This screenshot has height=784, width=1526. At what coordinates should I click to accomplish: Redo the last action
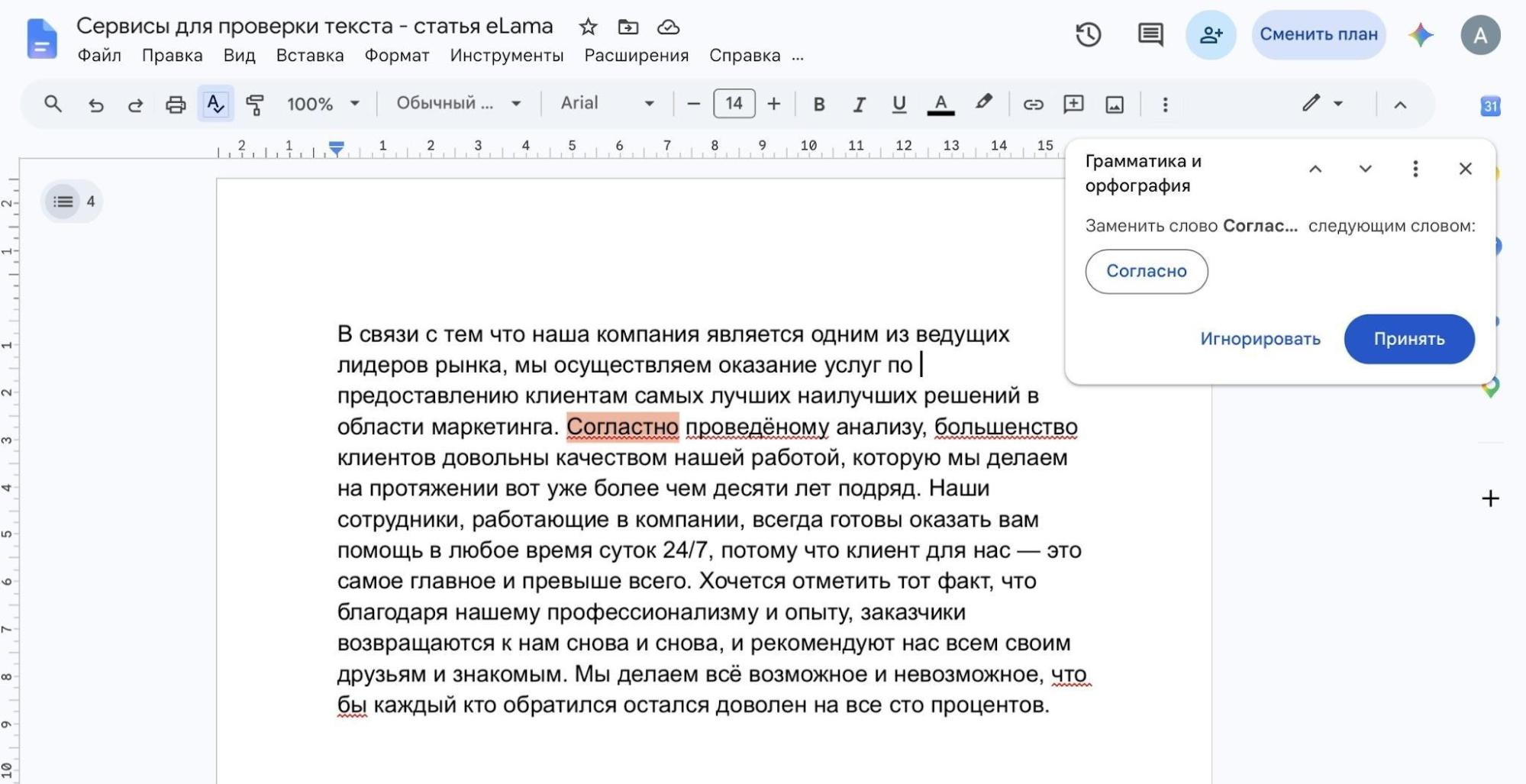pos(135,104)
